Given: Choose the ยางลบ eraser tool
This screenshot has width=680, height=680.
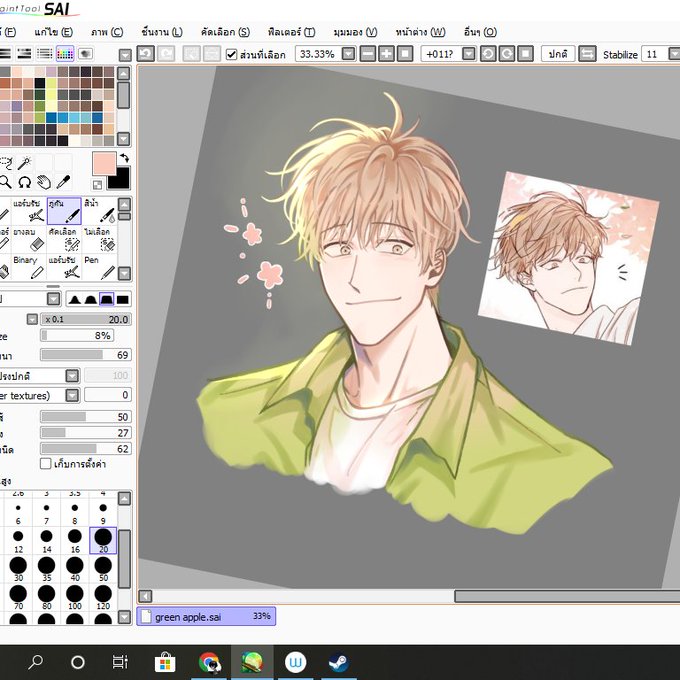Looking at the screenshot, I should click(28, 239).
